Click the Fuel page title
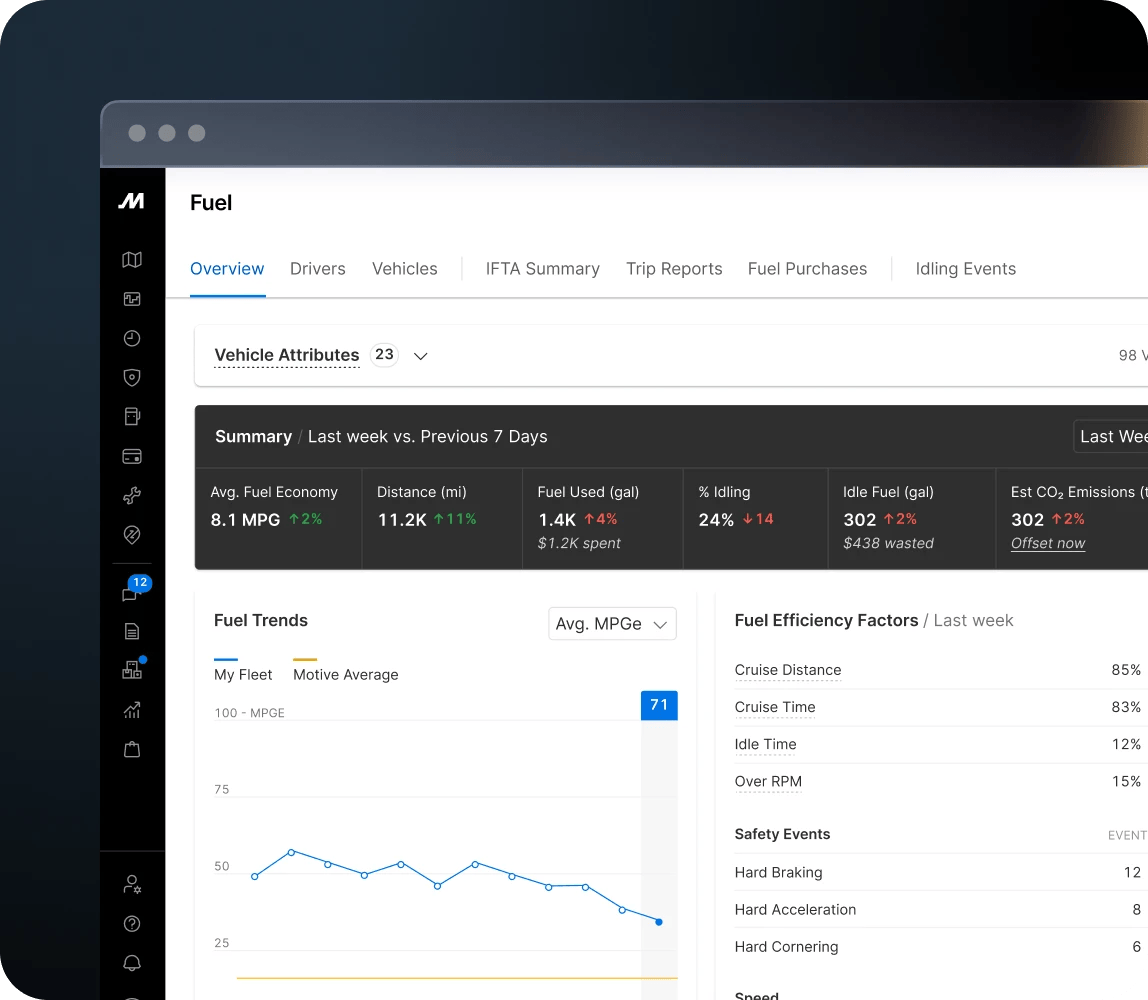The width and height of the screenshot is (1148, 1000). coord(211,203)
